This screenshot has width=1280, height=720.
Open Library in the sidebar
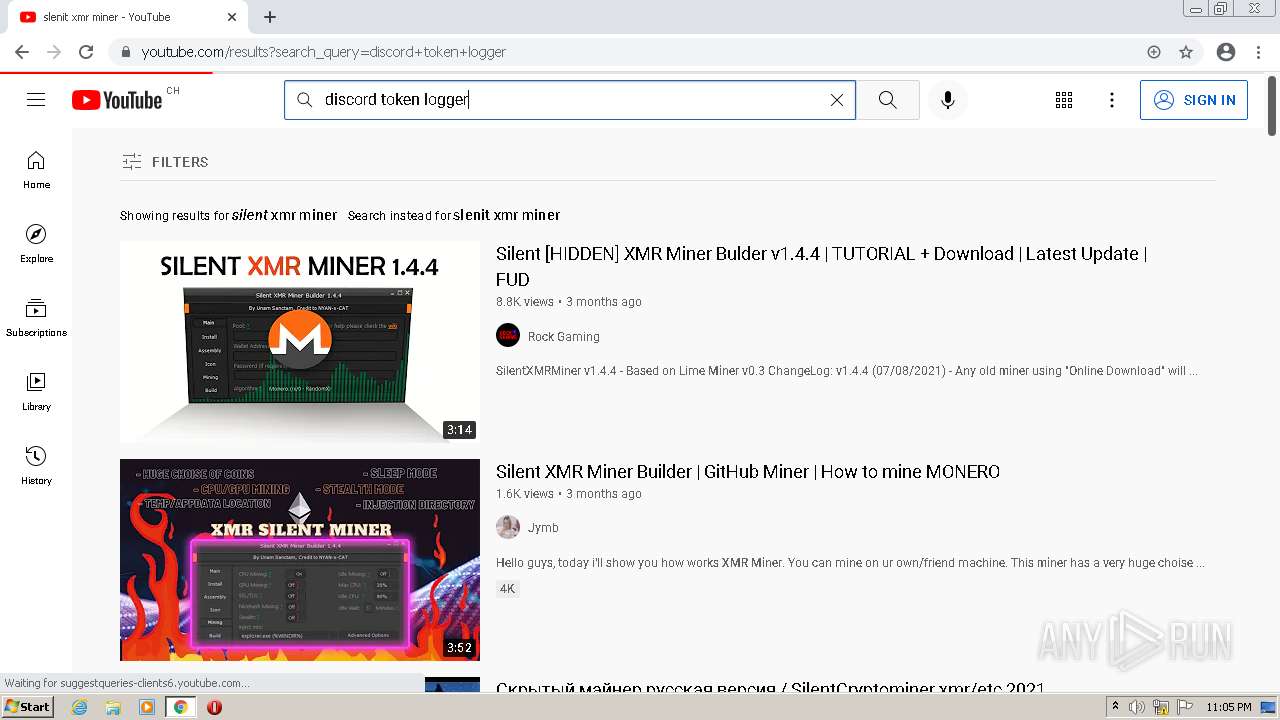pos(36,392)
